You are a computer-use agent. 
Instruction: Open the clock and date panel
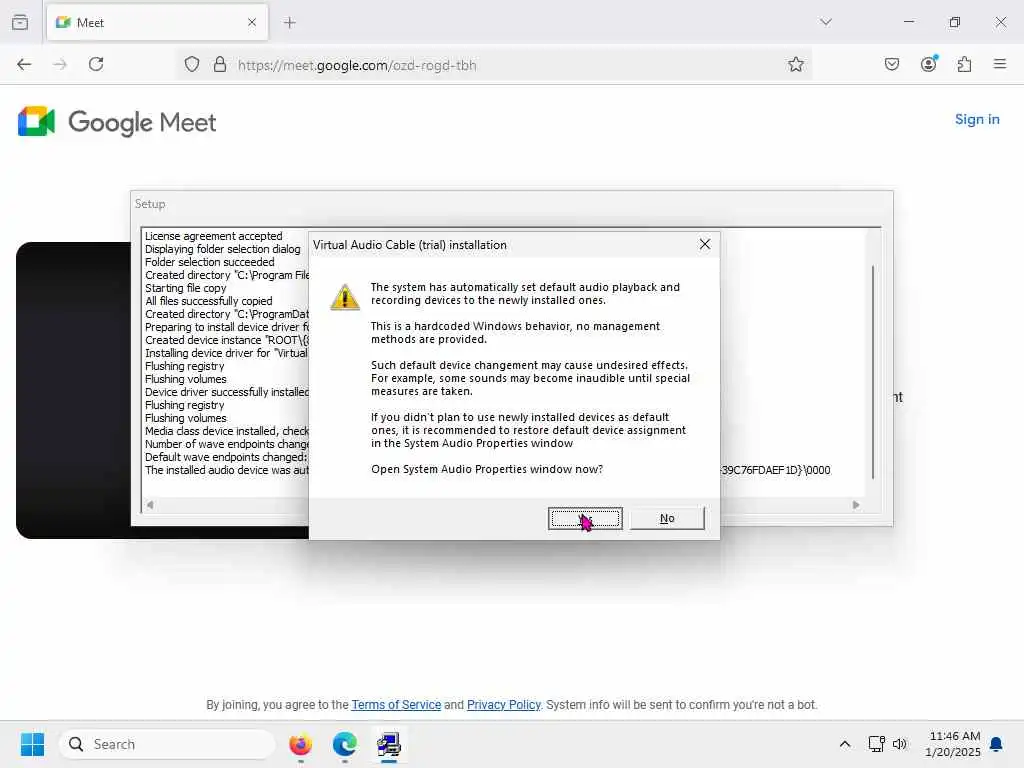point(953,744)
